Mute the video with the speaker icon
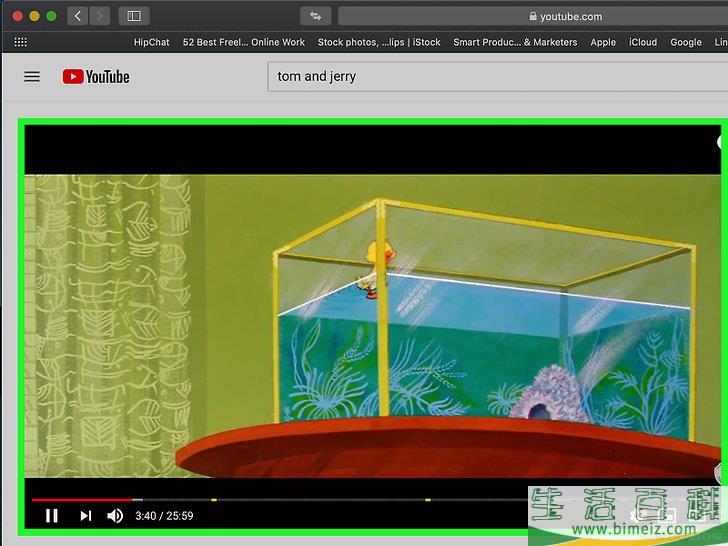 coord(115,515)
